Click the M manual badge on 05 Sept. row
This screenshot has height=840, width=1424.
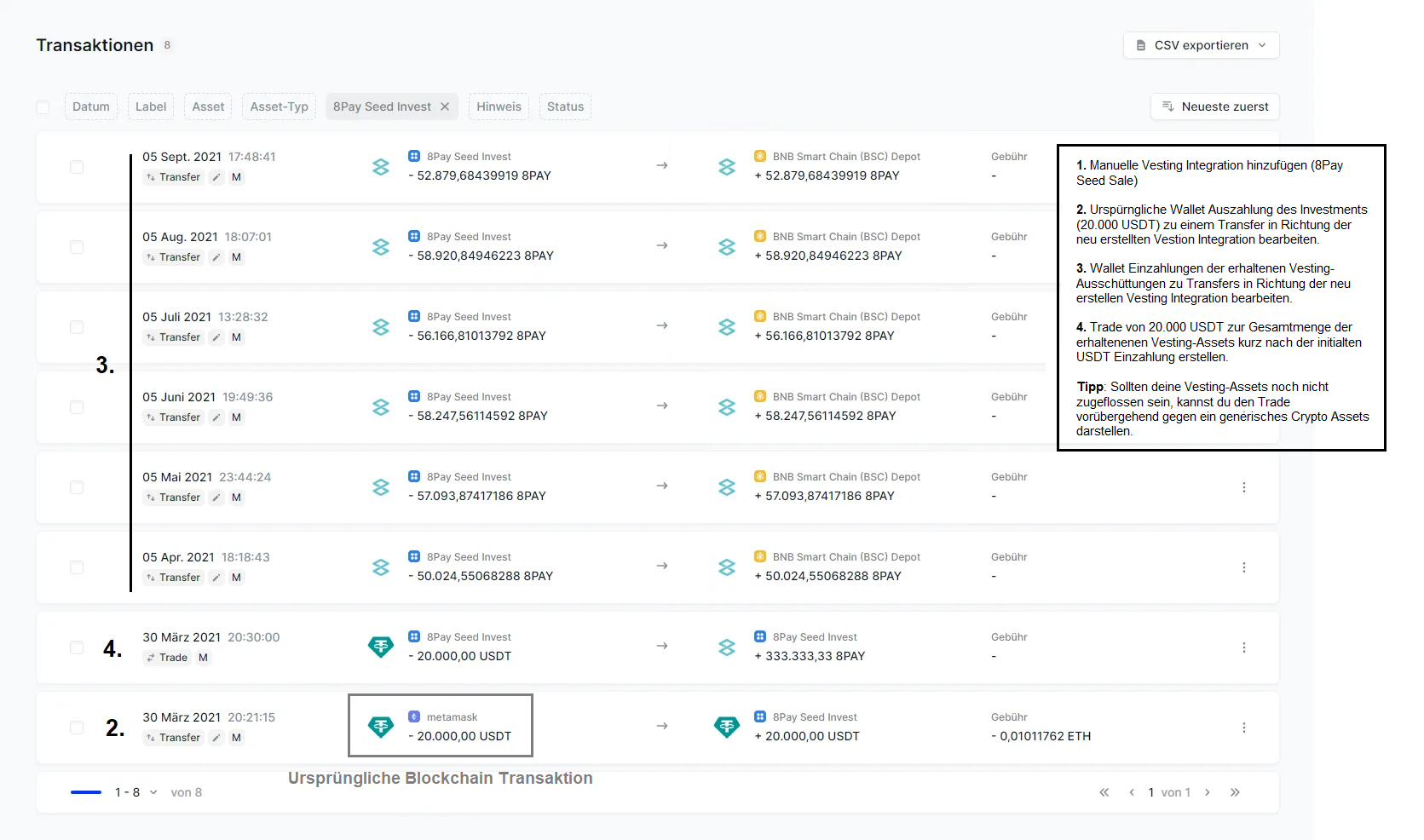(236, 177)
